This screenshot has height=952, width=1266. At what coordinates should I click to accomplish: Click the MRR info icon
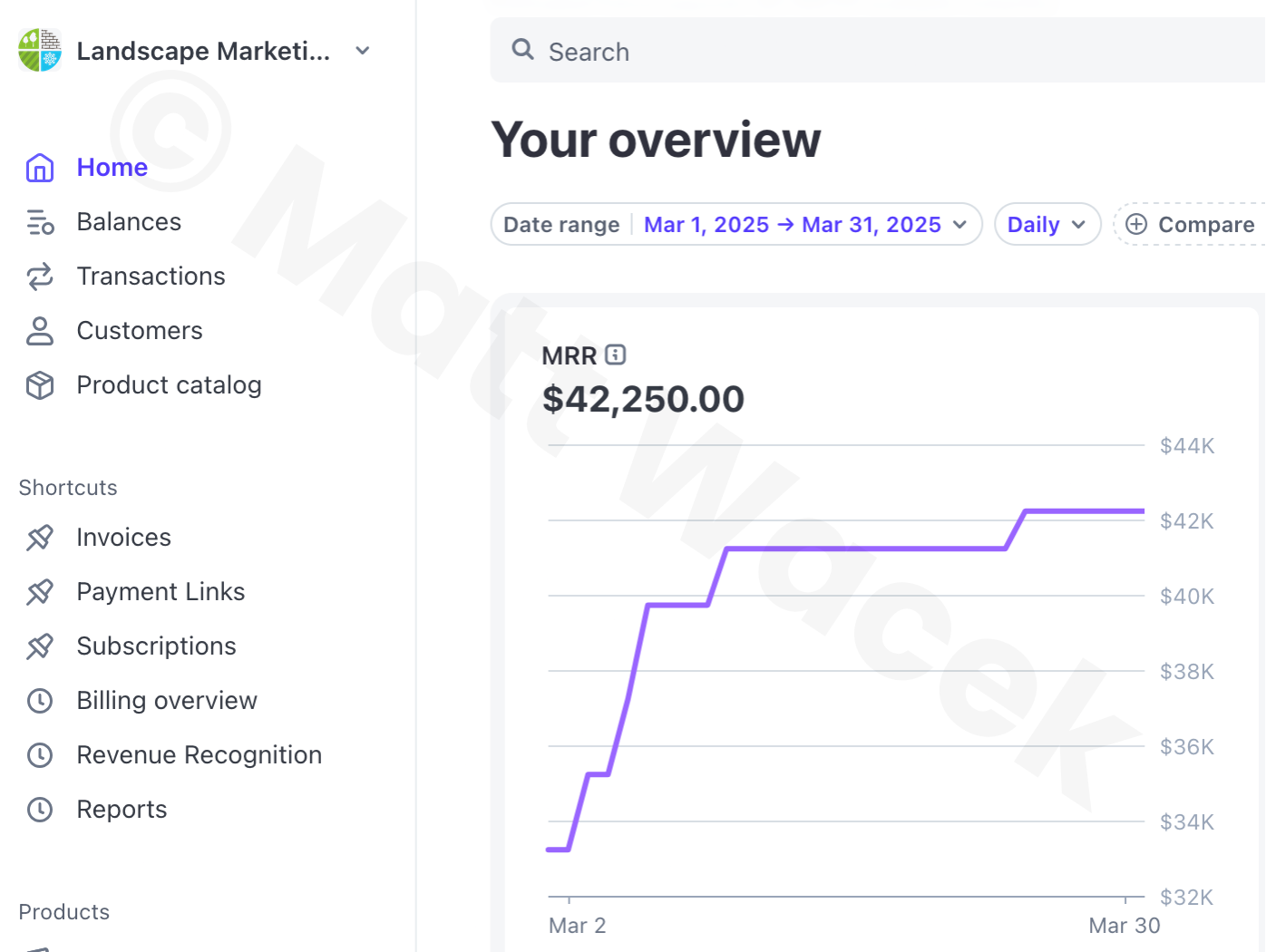(x=616, y=355)
